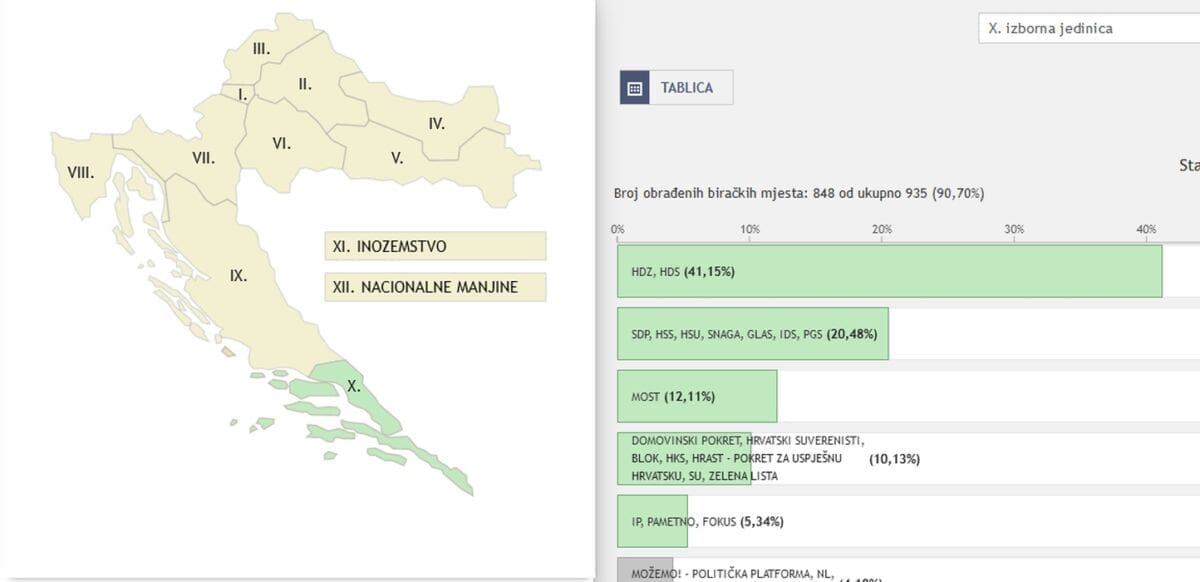Click district IV. region on the map
Viewport: 1200px width, 582px height.
[436, 124]
